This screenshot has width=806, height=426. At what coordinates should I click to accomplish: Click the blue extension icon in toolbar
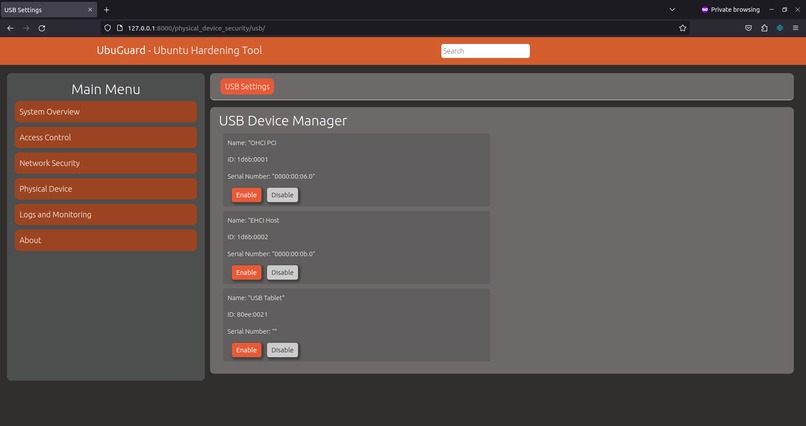(x=780, y=28)
